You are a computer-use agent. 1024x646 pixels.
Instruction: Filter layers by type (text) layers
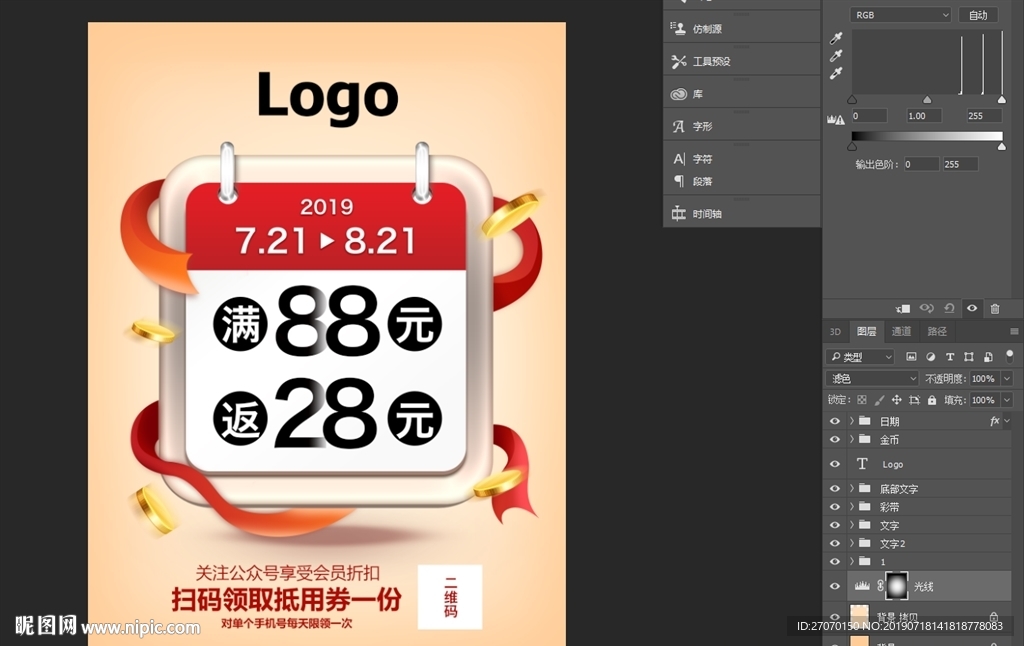950,357
